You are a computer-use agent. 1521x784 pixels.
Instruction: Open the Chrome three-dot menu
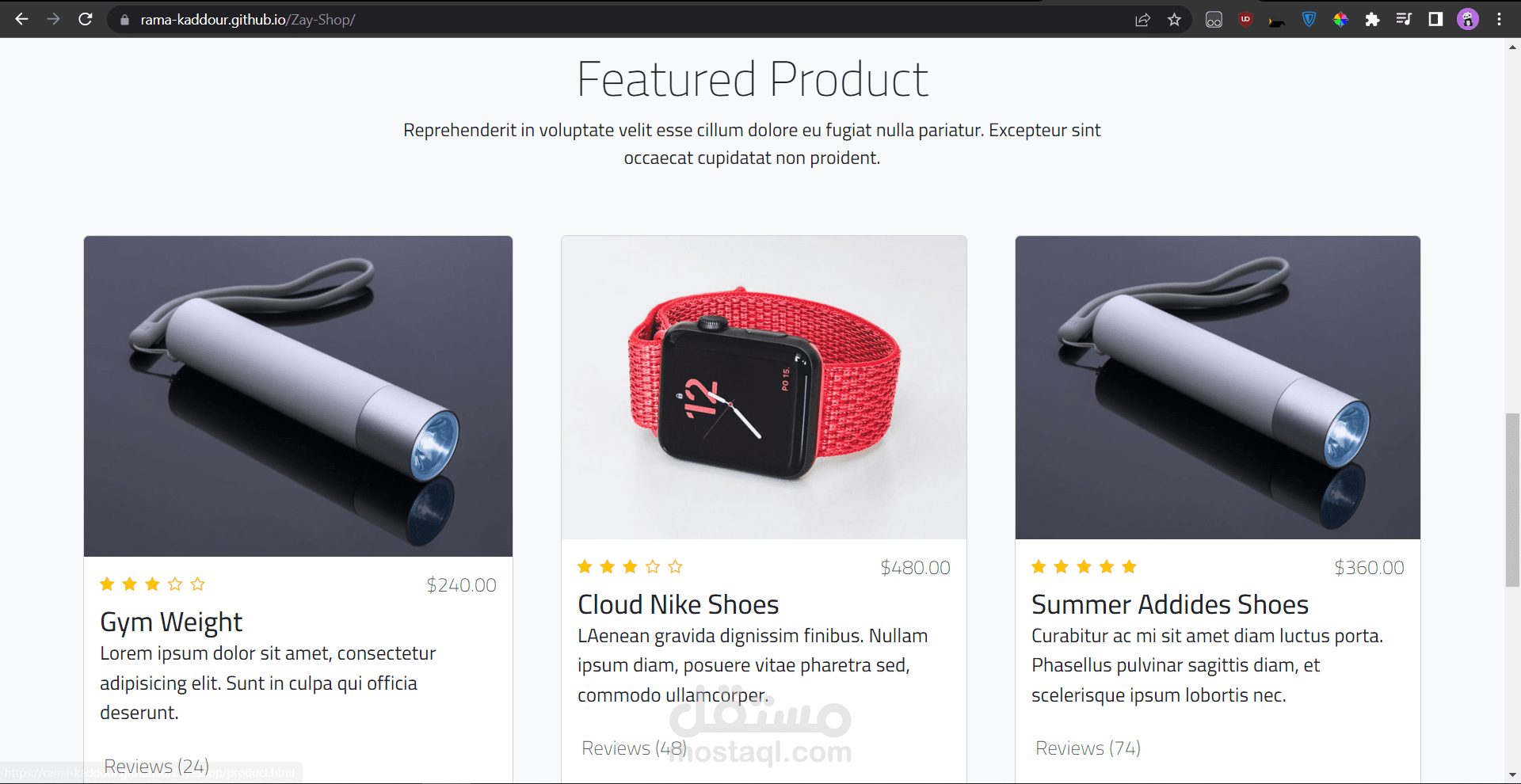1499,19
